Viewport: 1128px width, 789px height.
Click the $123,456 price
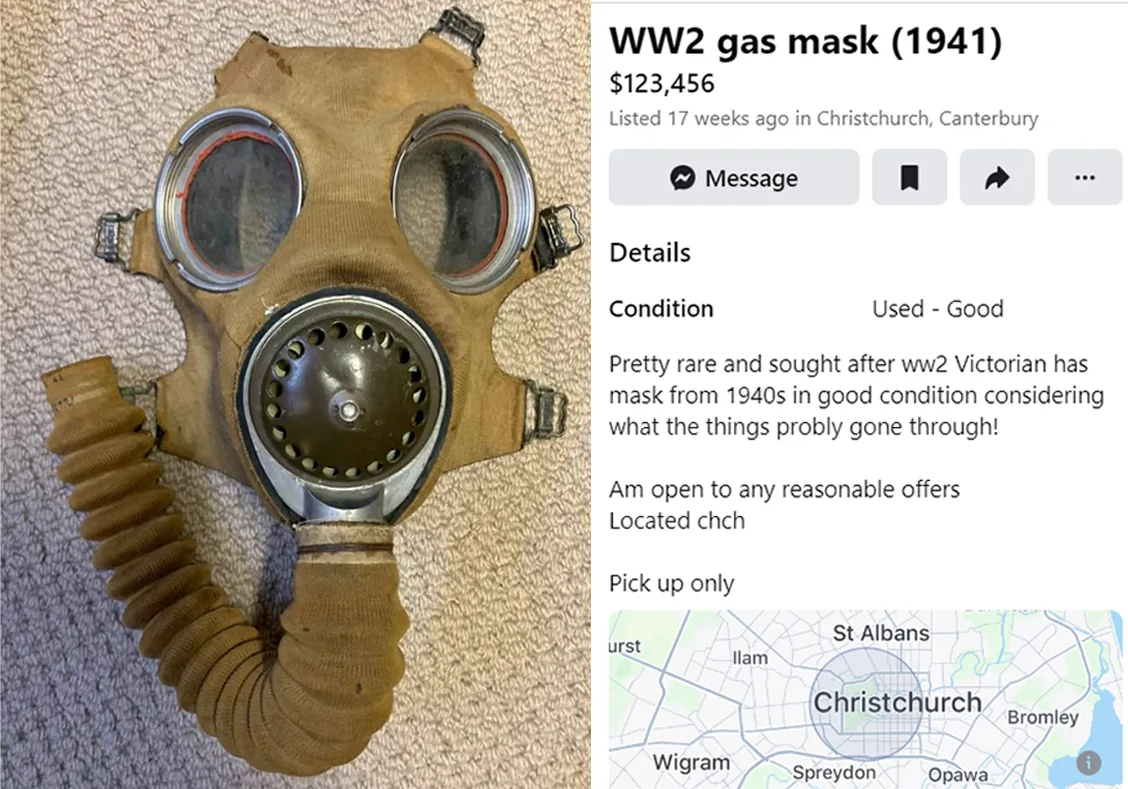click(x=662, y=83)
